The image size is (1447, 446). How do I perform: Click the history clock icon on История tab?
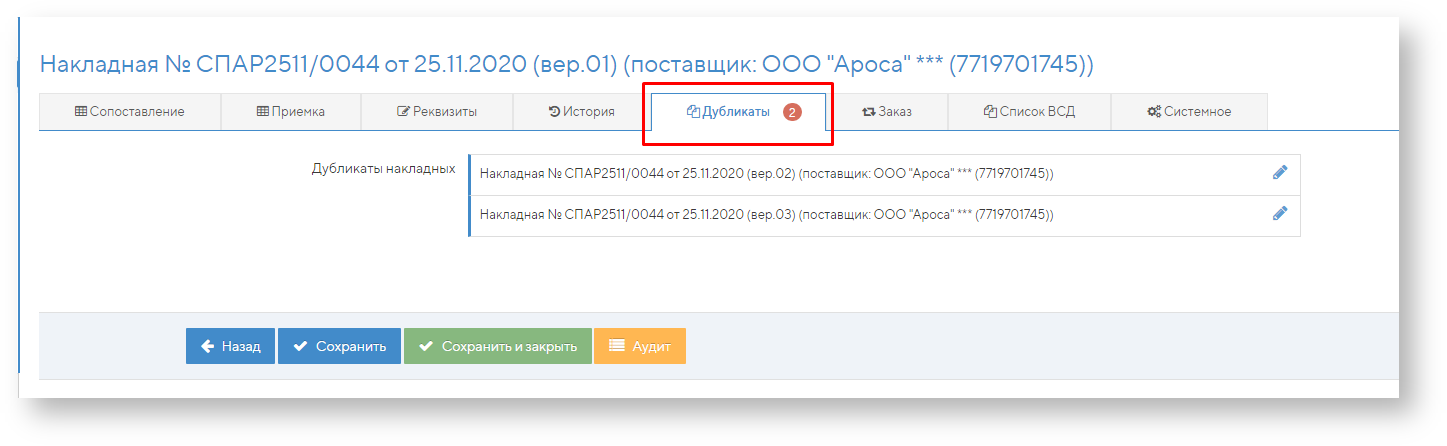coord(554,112)
